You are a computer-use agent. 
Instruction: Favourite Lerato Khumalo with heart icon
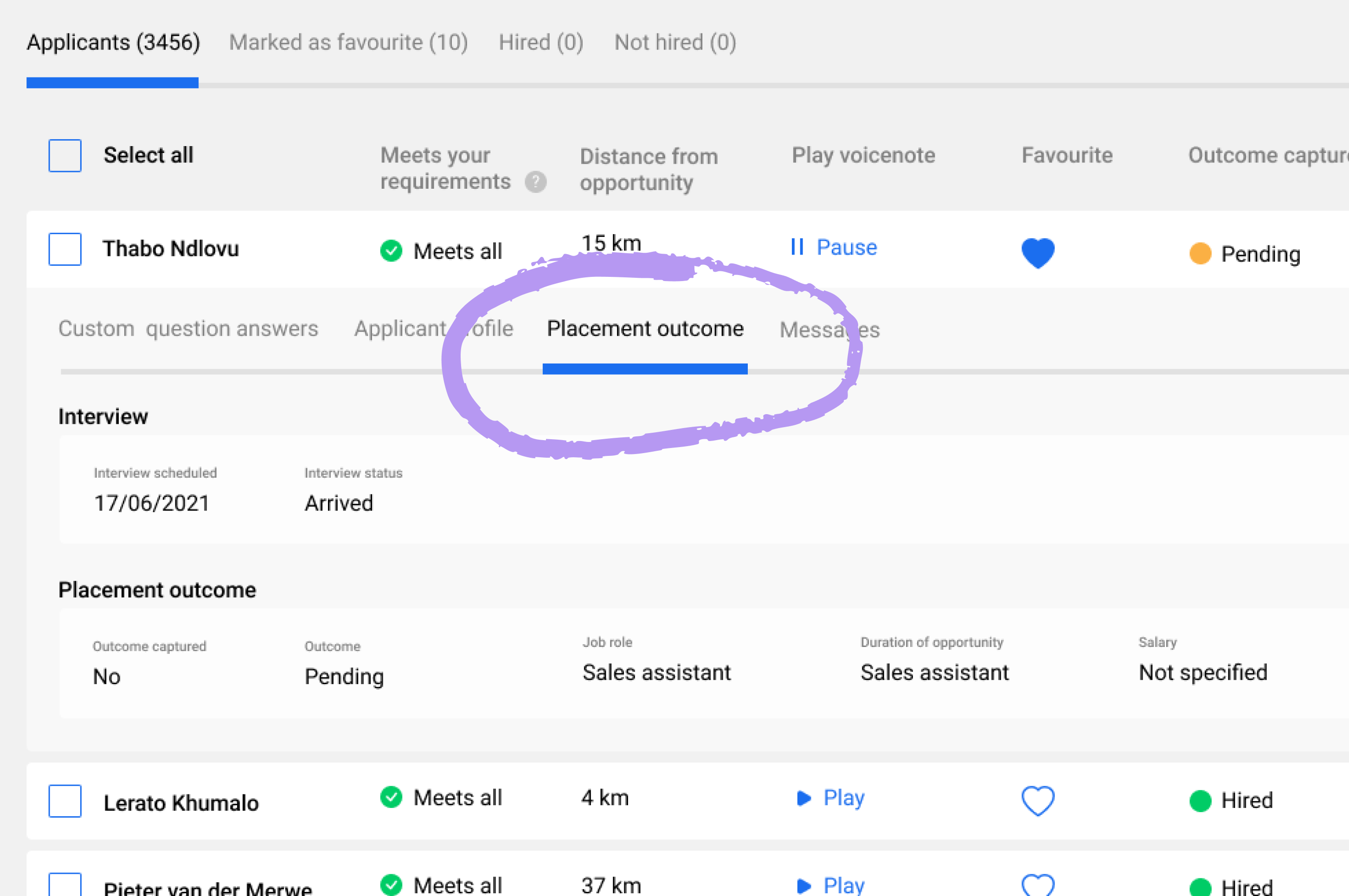coord(1037,800)
